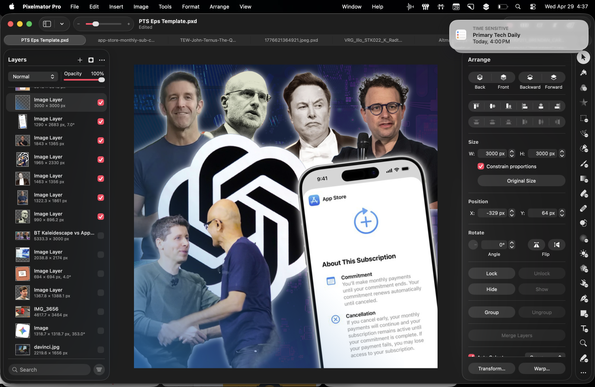Switch to the app-store-monthly-sub tab
Image resolution: width=595 pixels, height=387 pixels.
coord(126,40)
